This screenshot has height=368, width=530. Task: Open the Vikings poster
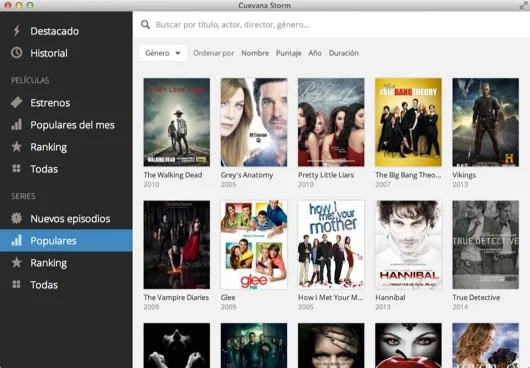coord(485,122)
